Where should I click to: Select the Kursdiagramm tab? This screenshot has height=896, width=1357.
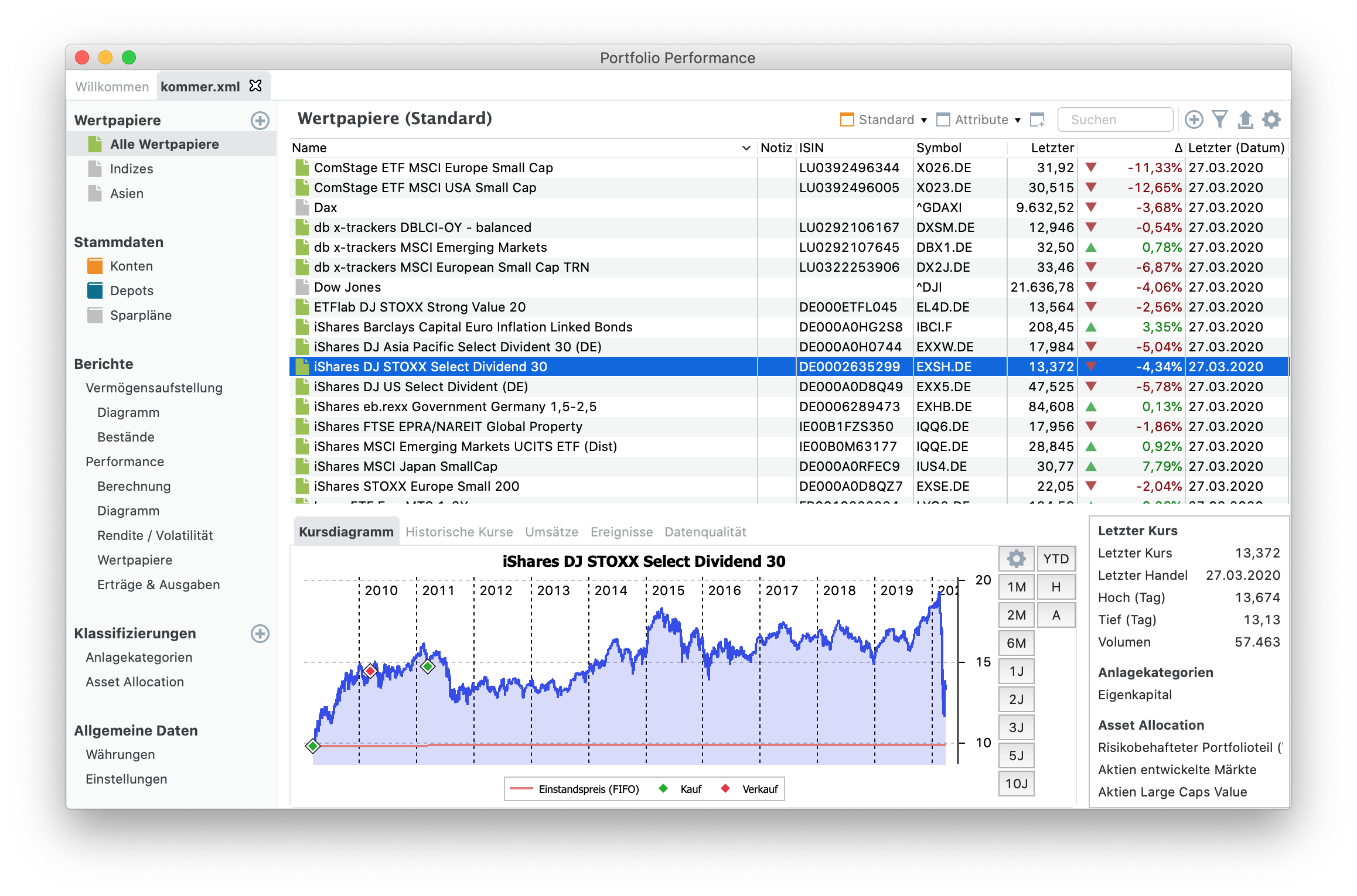point(346,532)
